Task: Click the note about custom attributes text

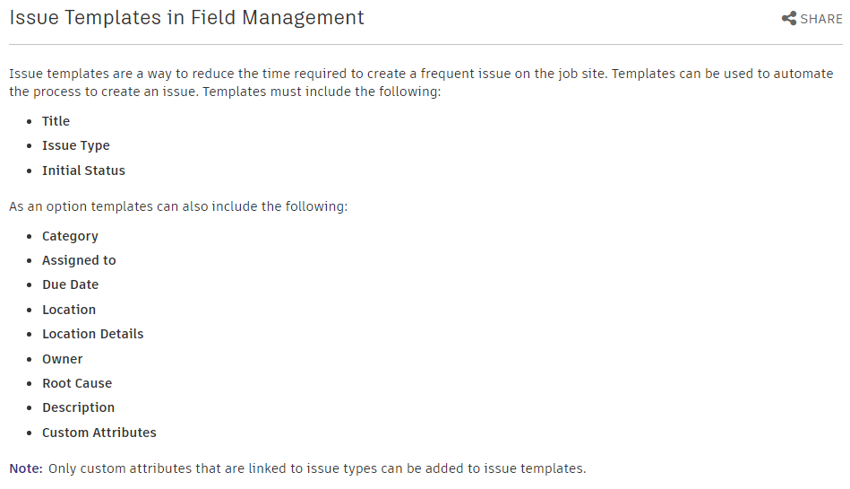Action: (x=317, y=468)
